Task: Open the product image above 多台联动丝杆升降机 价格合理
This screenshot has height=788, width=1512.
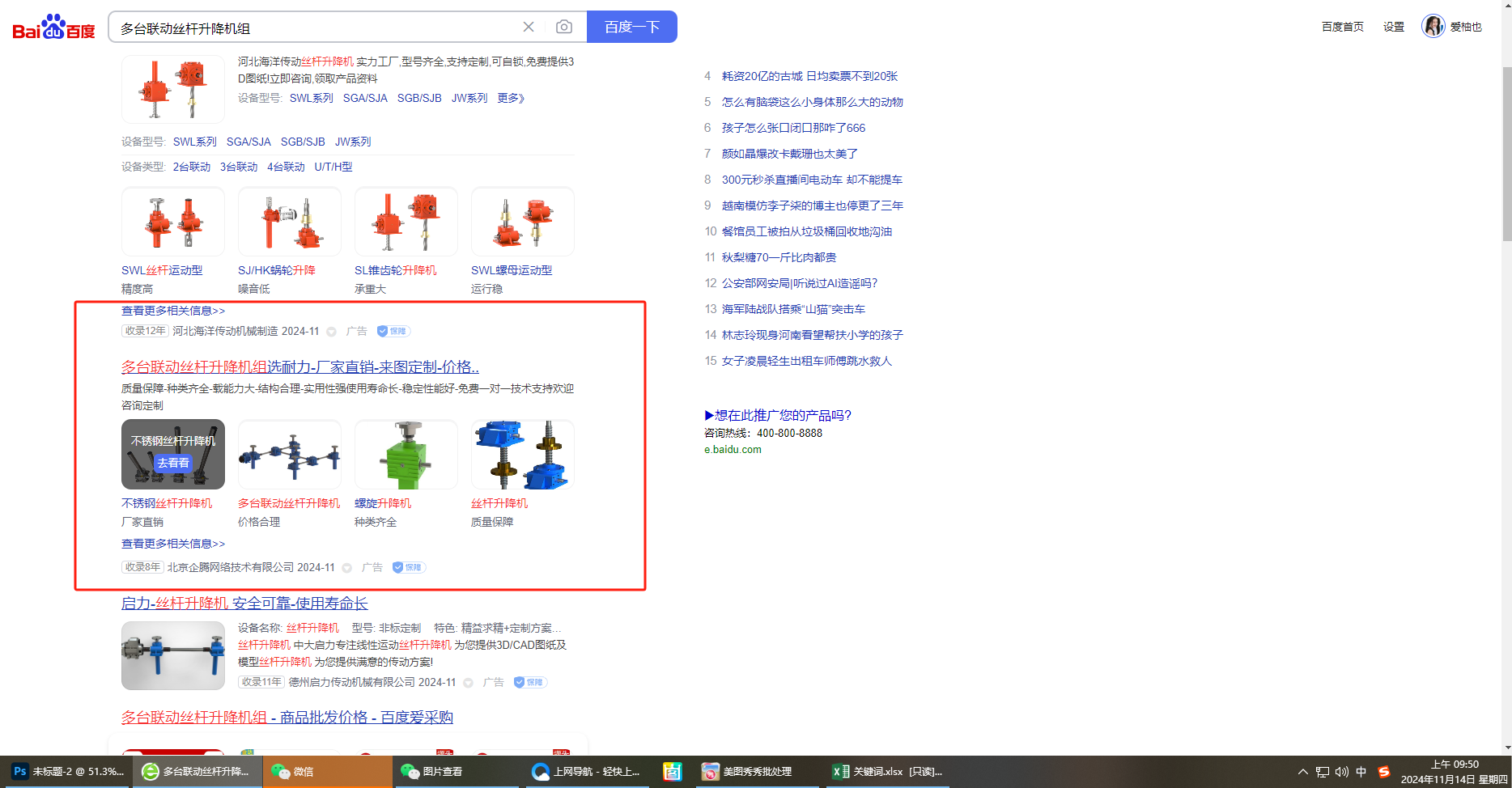Action: 290,455
